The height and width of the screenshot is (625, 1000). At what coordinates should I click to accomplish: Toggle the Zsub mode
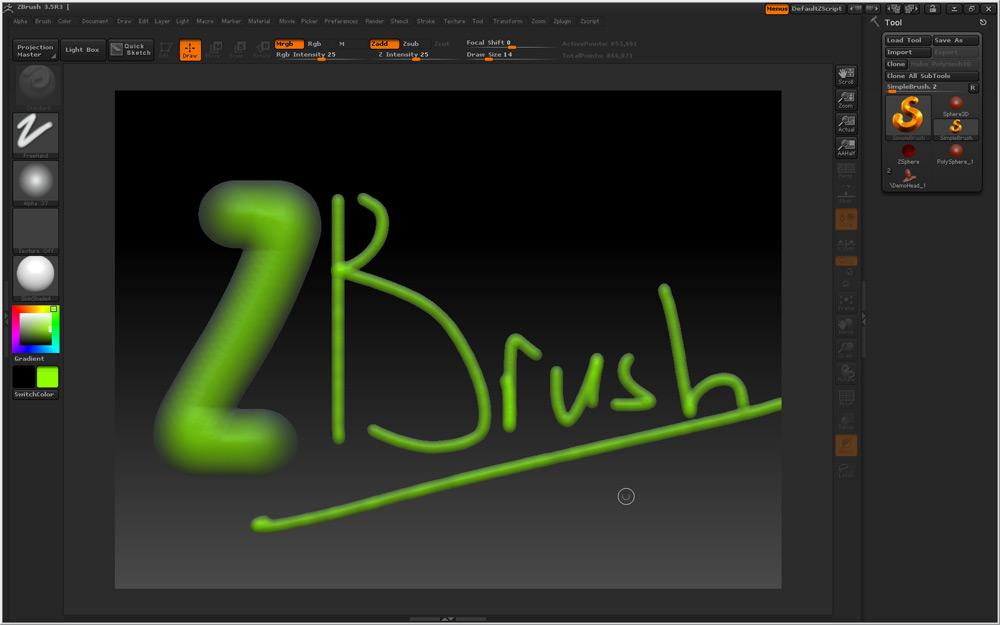pos(411,44)
